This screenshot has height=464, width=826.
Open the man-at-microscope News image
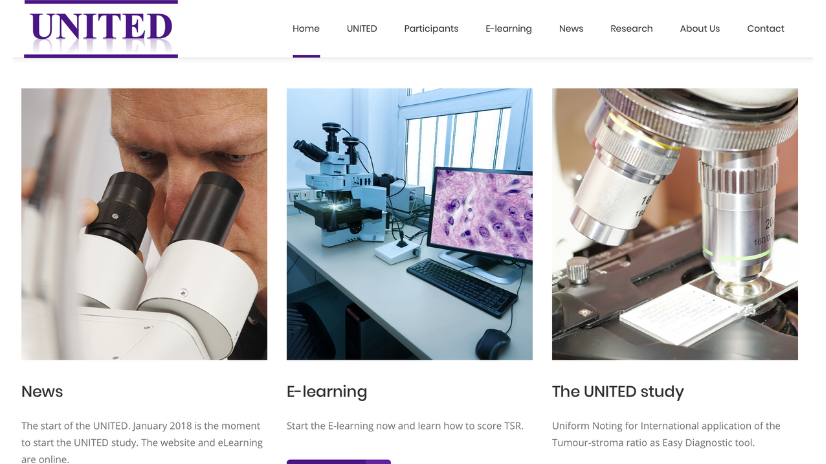coord(144,224)
